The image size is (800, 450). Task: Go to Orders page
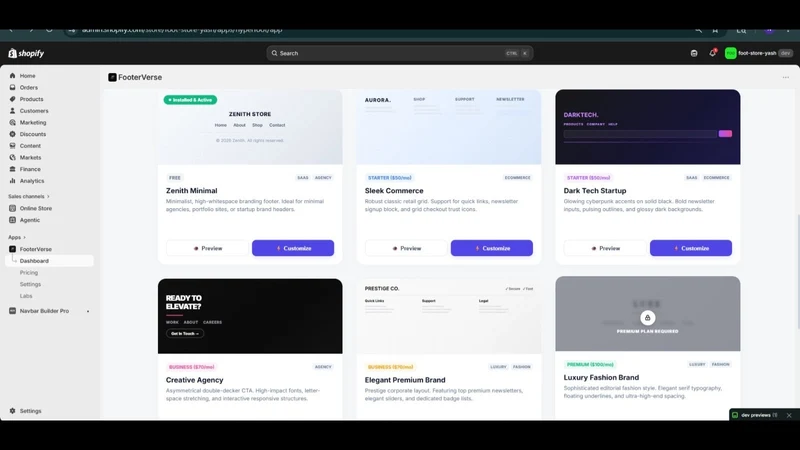pyautogui.click(x=29, y=87)
